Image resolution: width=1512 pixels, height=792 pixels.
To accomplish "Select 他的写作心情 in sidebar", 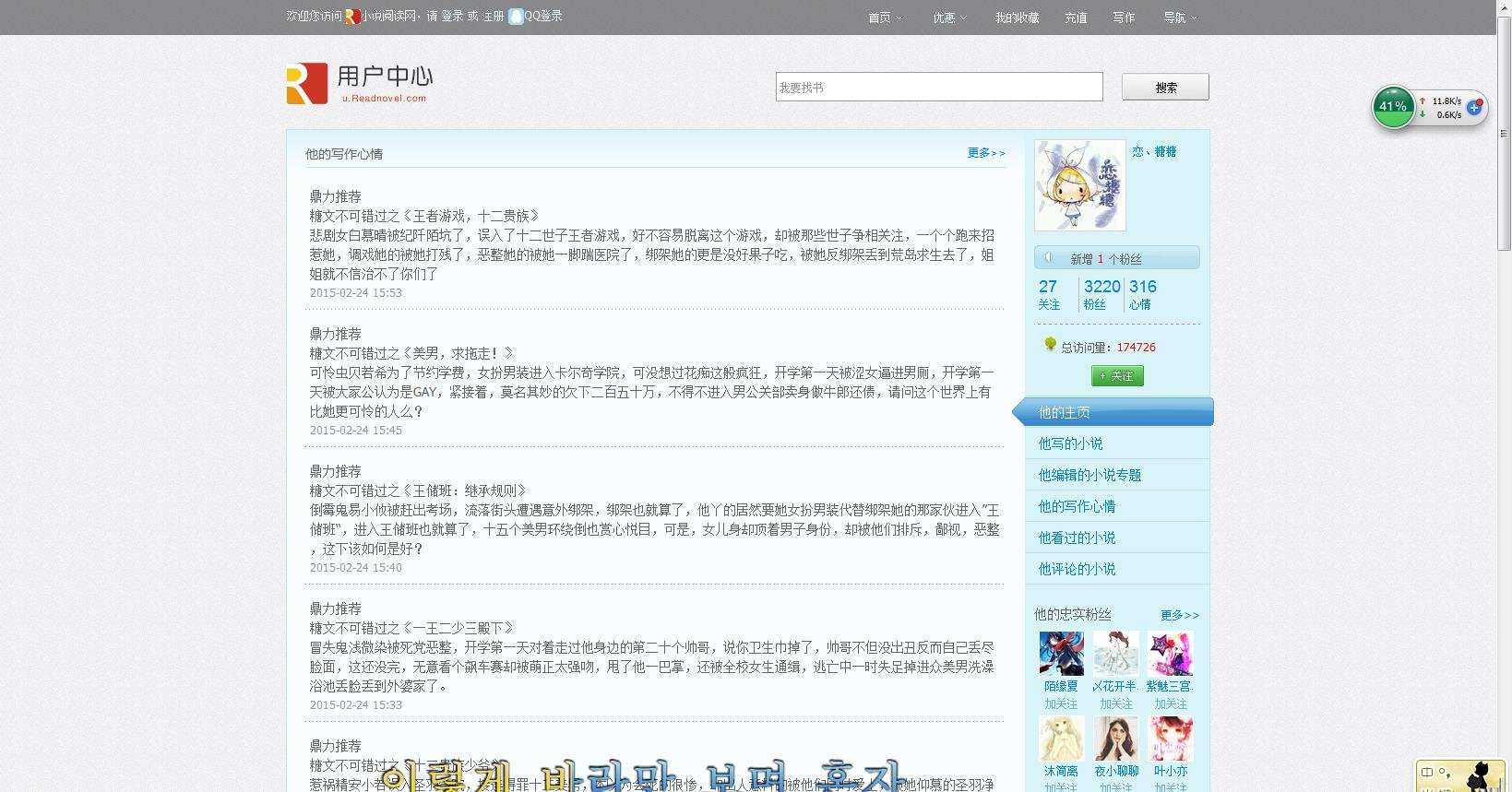I will point(1077,506).
